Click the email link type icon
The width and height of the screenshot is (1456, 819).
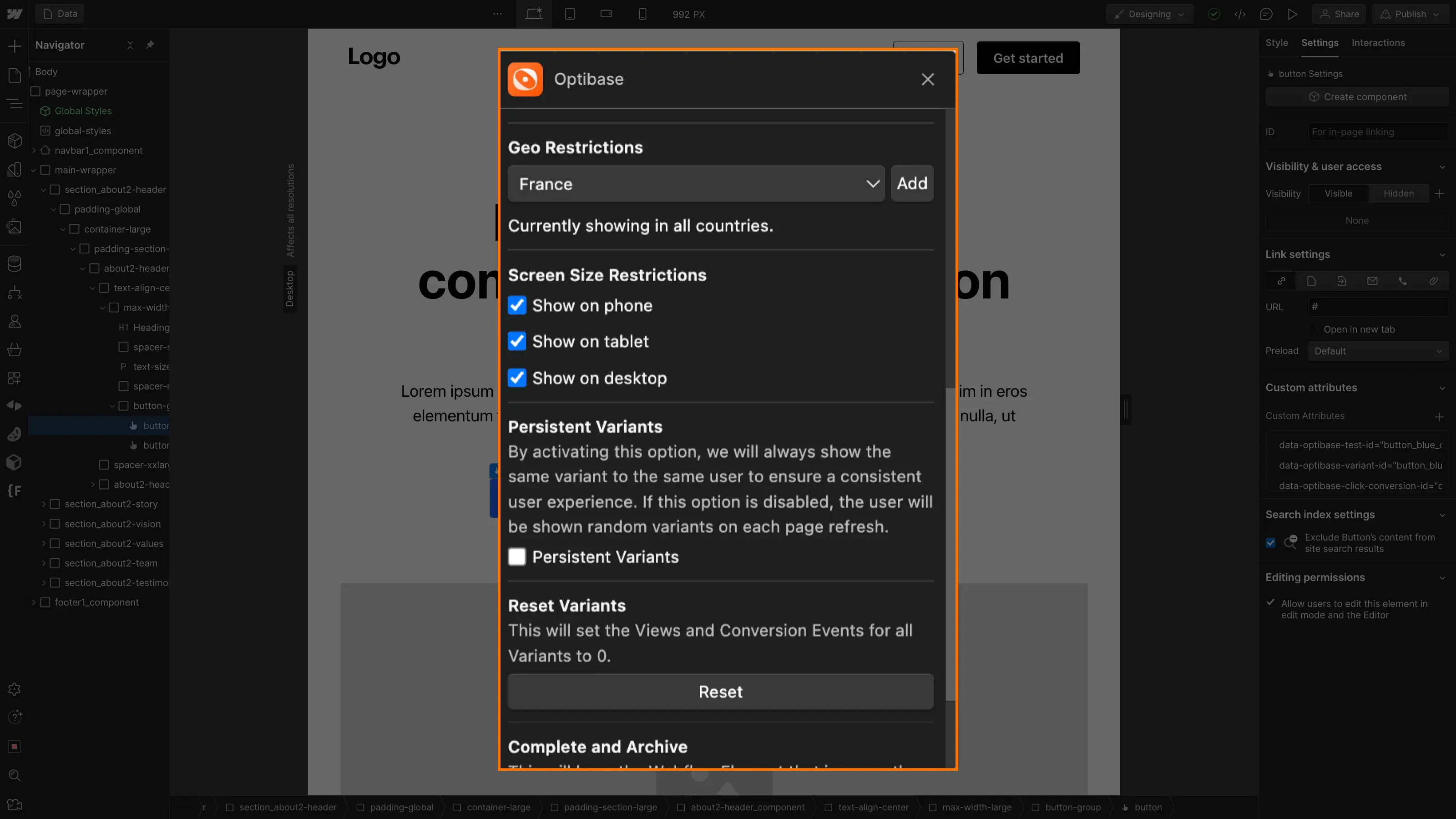click(x=1372, y=281)
